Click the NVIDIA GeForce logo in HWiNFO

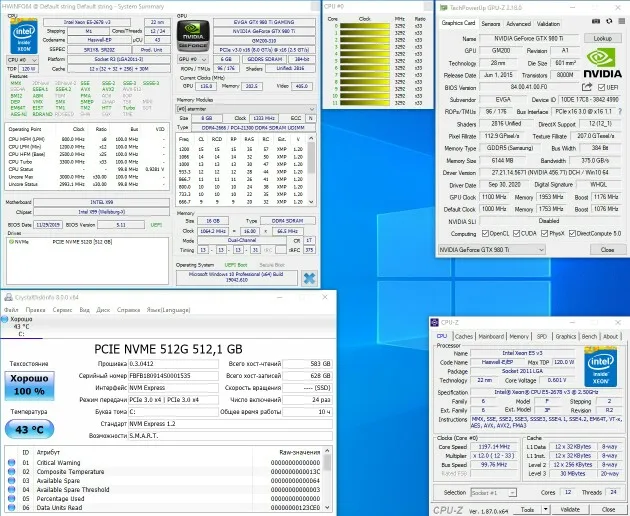point(193,36)
